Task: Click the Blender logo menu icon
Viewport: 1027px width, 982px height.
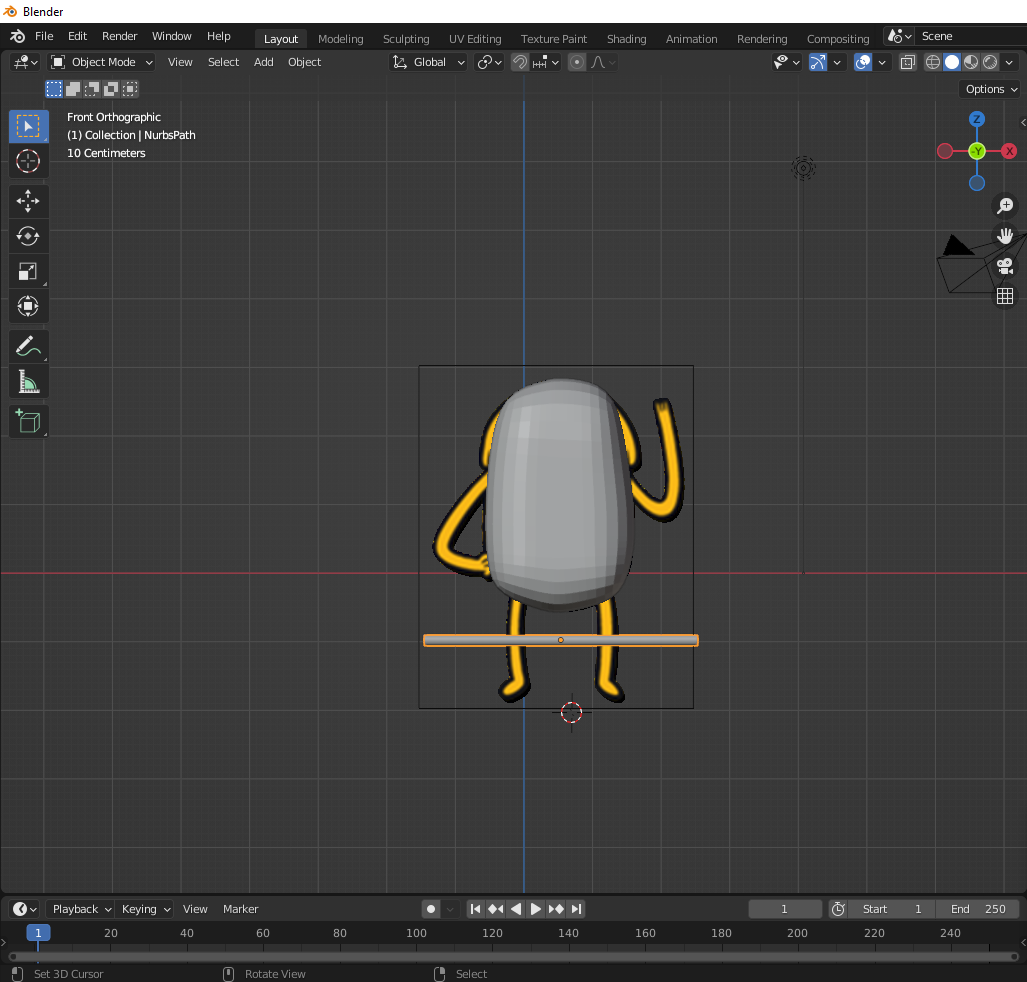Action: (x=18, y=36)
